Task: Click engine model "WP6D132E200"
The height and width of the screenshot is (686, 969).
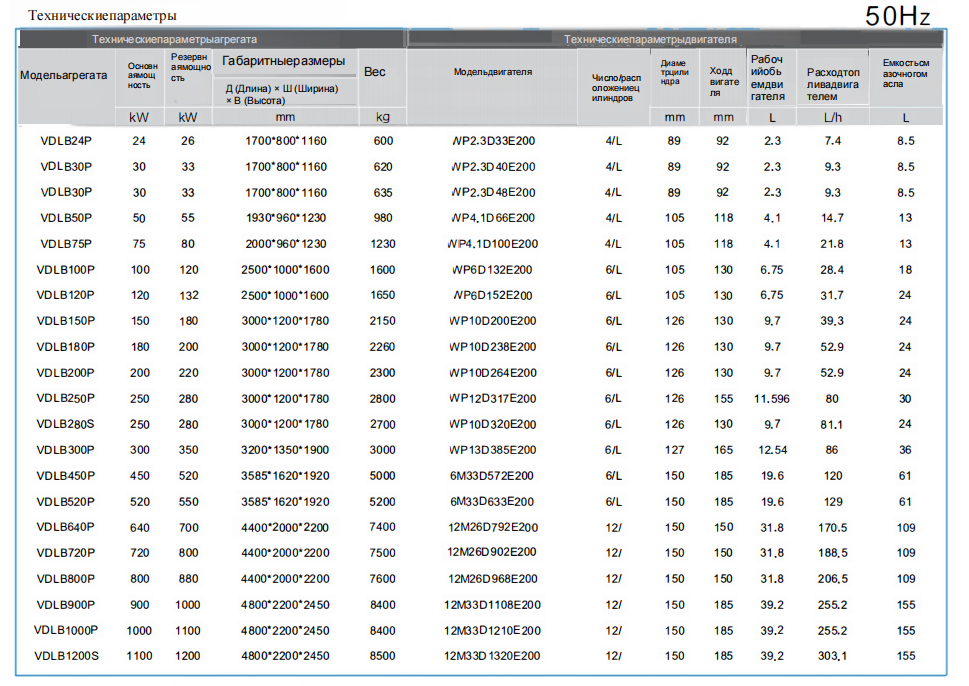Action: tap(493, 270)
